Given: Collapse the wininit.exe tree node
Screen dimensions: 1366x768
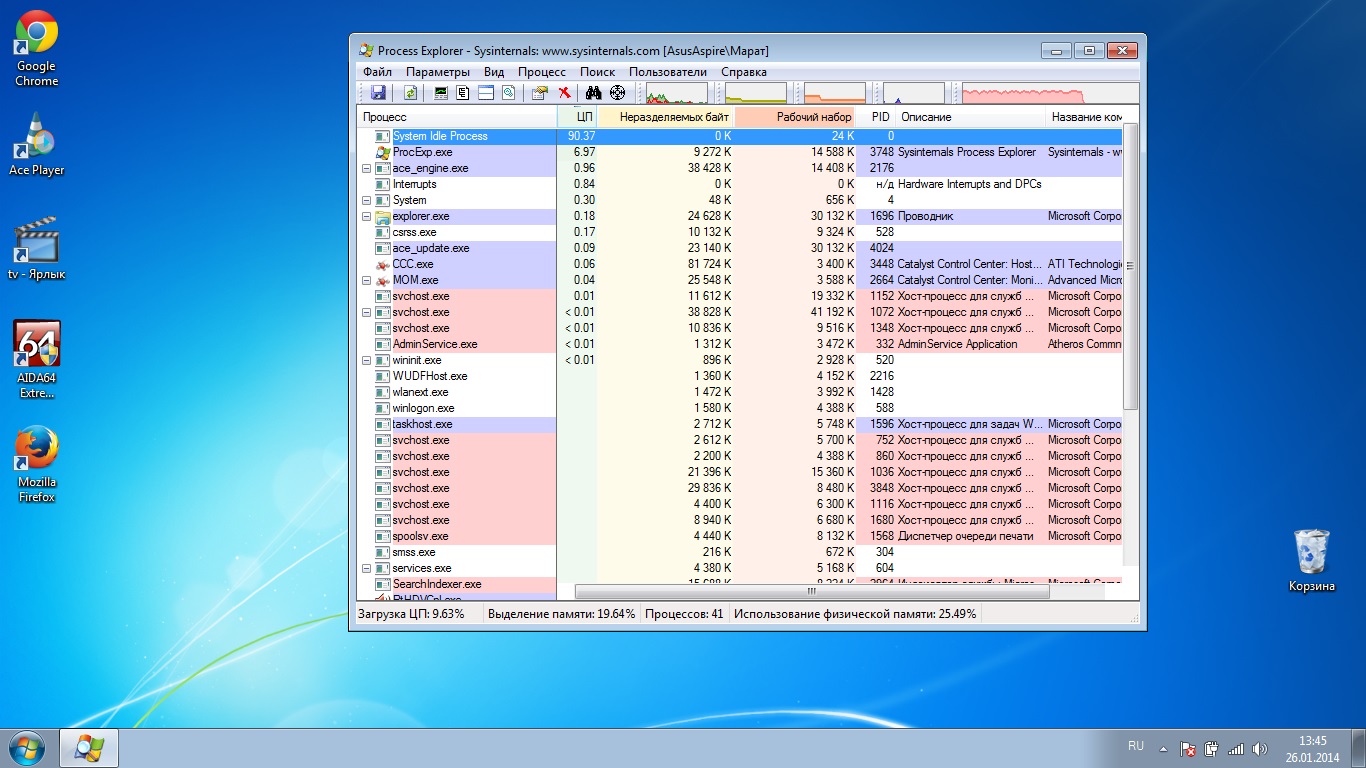Looking at the screenshot, I should (x=366, y=361).
